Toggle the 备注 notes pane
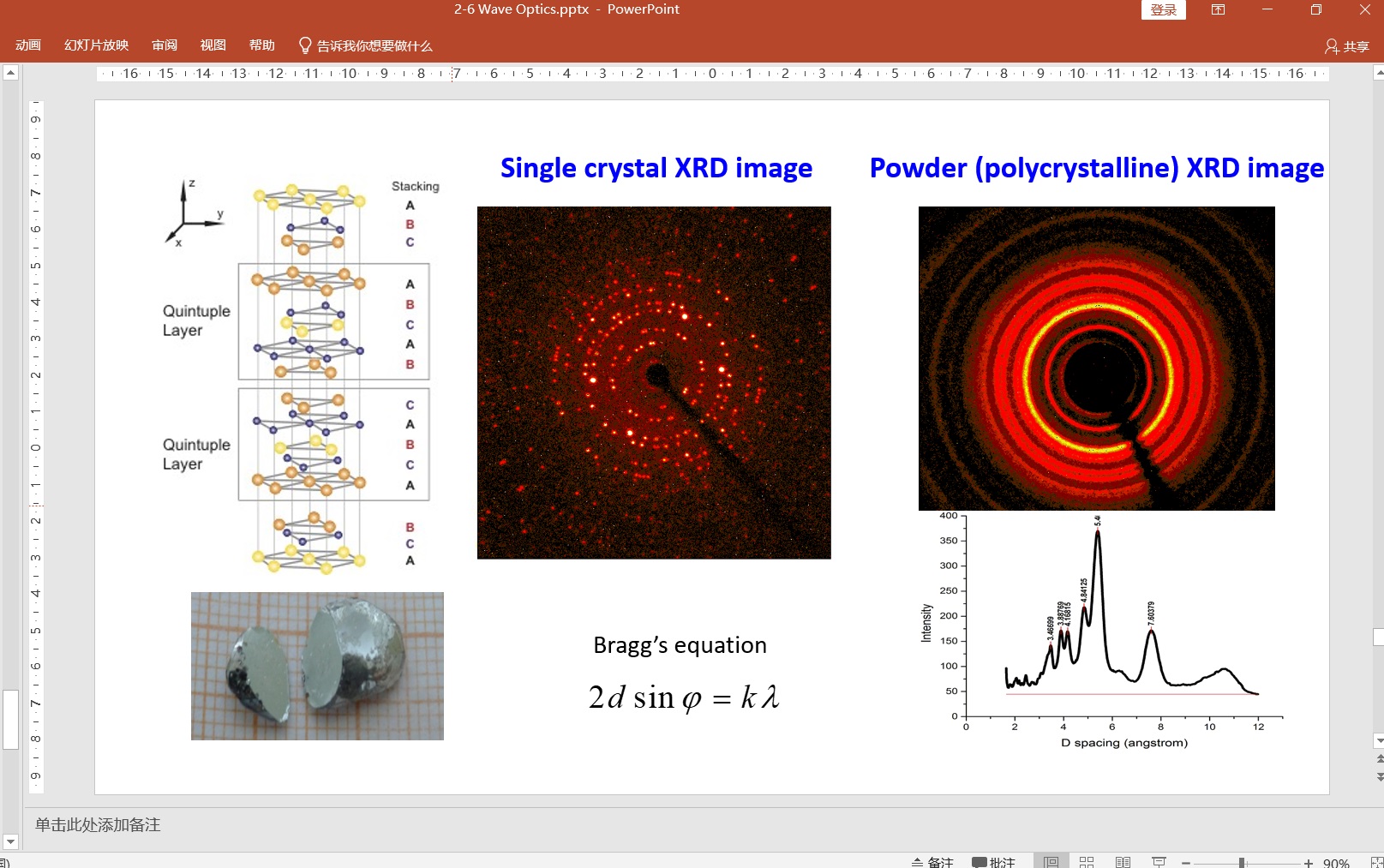 pyautogui.click(x=932, y=862)
